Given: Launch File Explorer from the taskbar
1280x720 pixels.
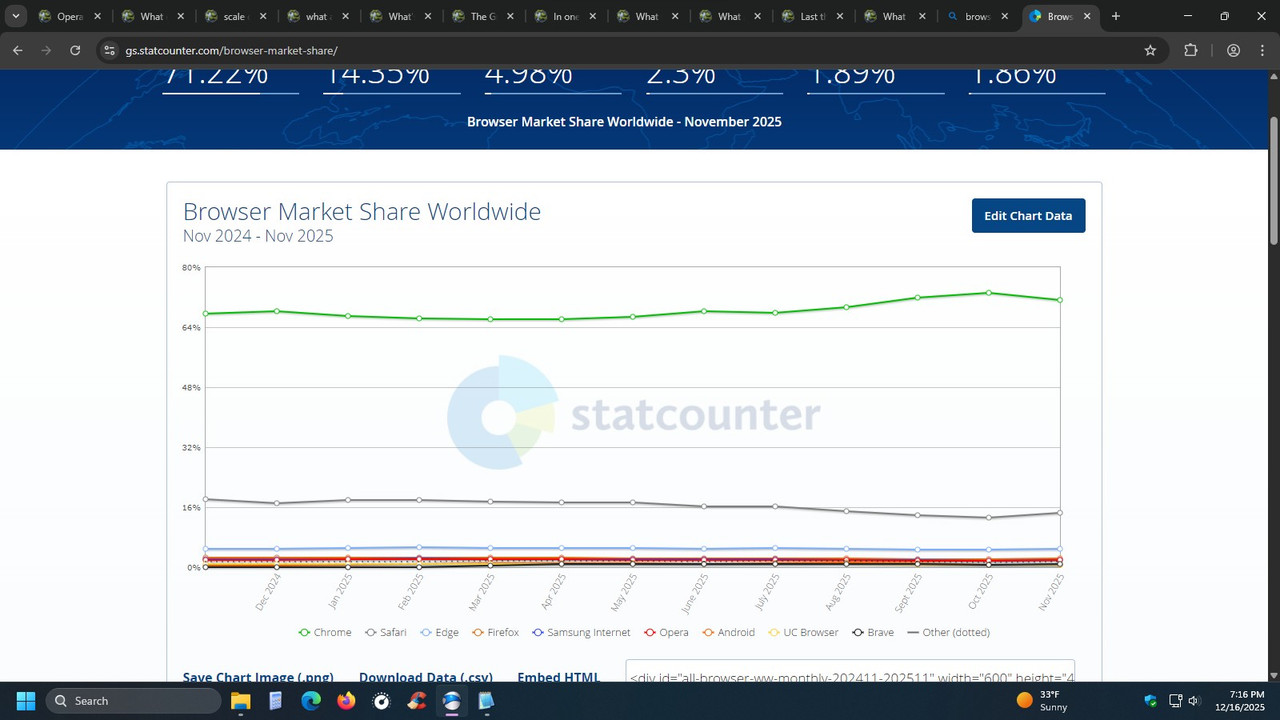Looking at the screenshot, I should click(x=240, y=701).
